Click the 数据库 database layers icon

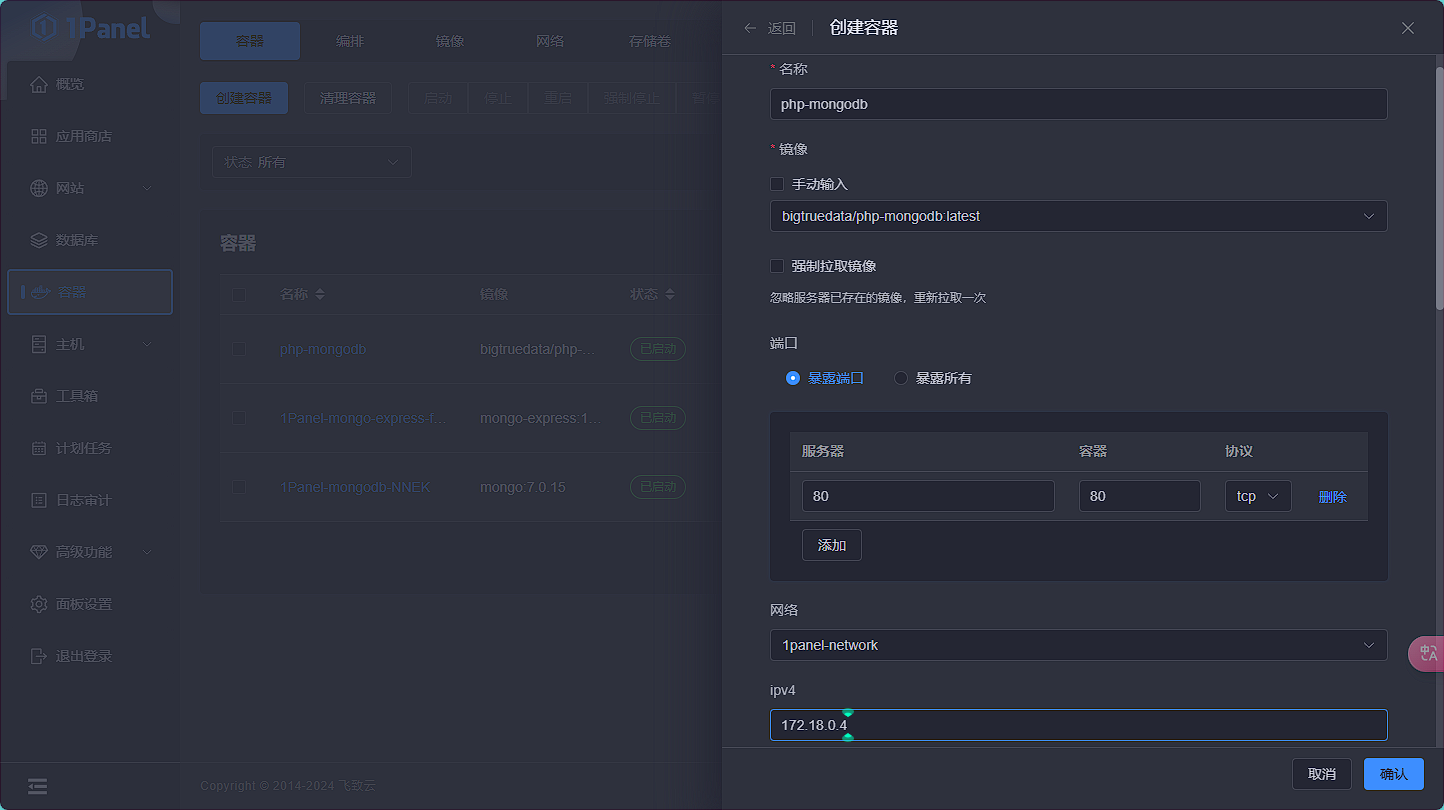tap(39, 240)
